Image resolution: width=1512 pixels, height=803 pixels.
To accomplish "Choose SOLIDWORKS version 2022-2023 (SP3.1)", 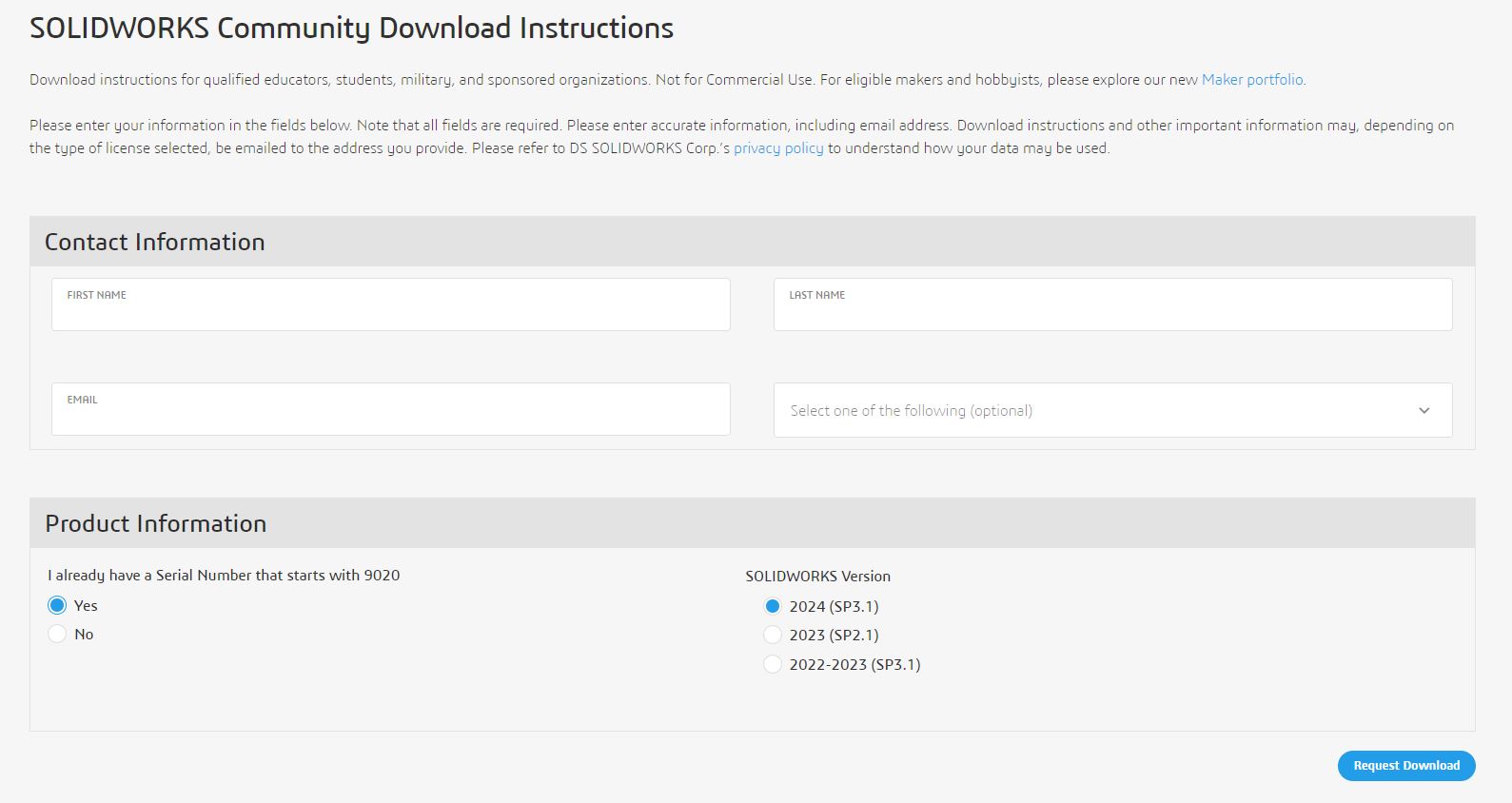I will (773, 664).
